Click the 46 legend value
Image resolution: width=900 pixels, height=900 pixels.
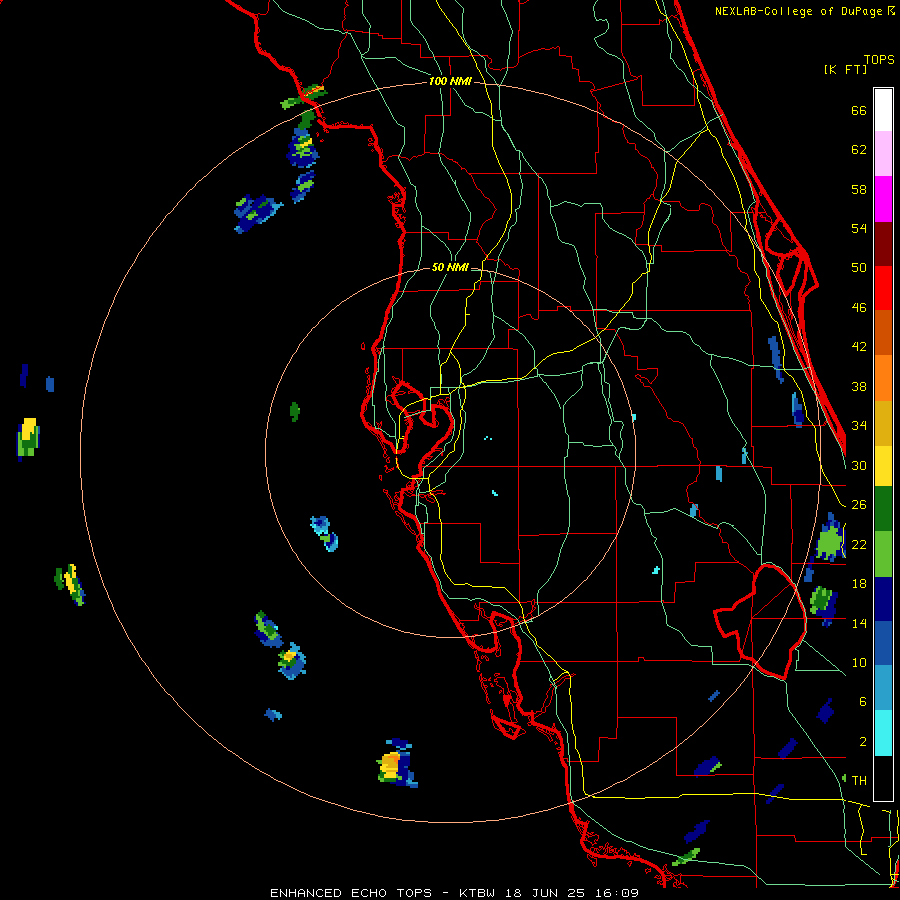[x=859, y=308]
